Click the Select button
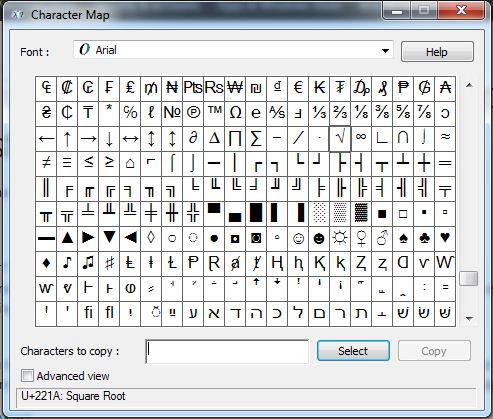 click(353, 351)
